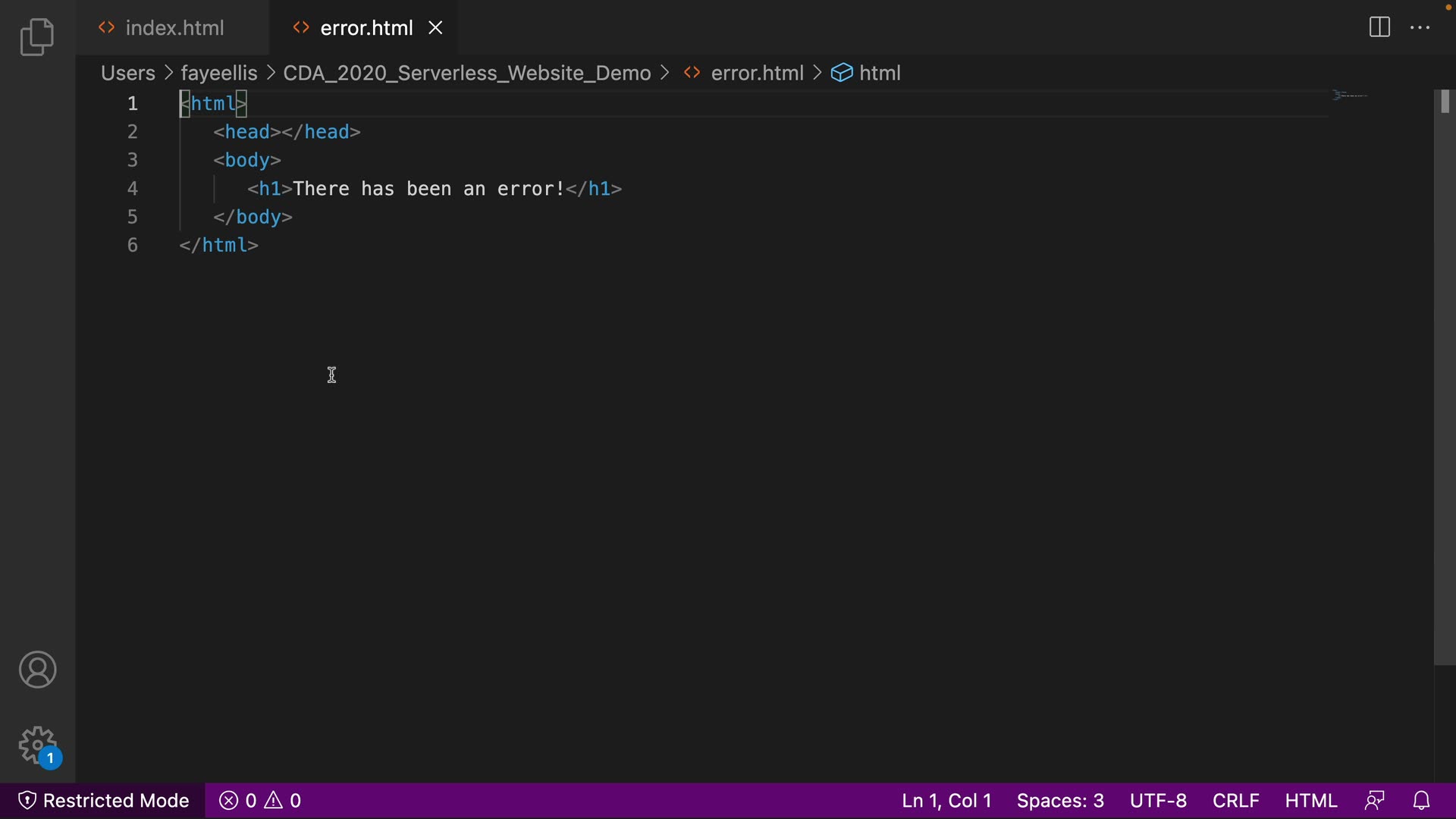Click the errors and warnings indicator
The image size is (1456, 819).
coord(260,801)
